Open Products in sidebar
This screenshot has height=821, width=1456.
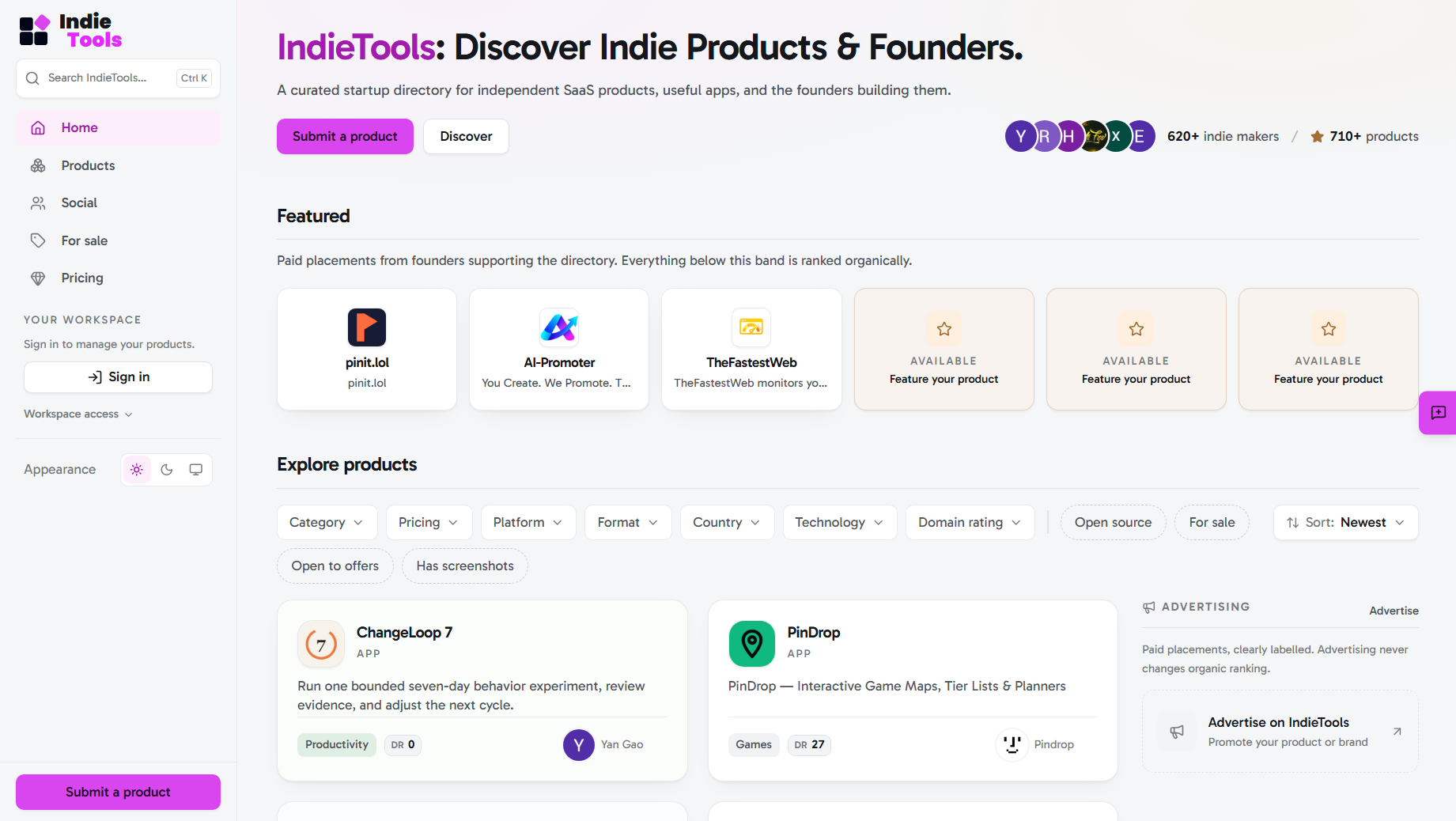coord(118,166)
